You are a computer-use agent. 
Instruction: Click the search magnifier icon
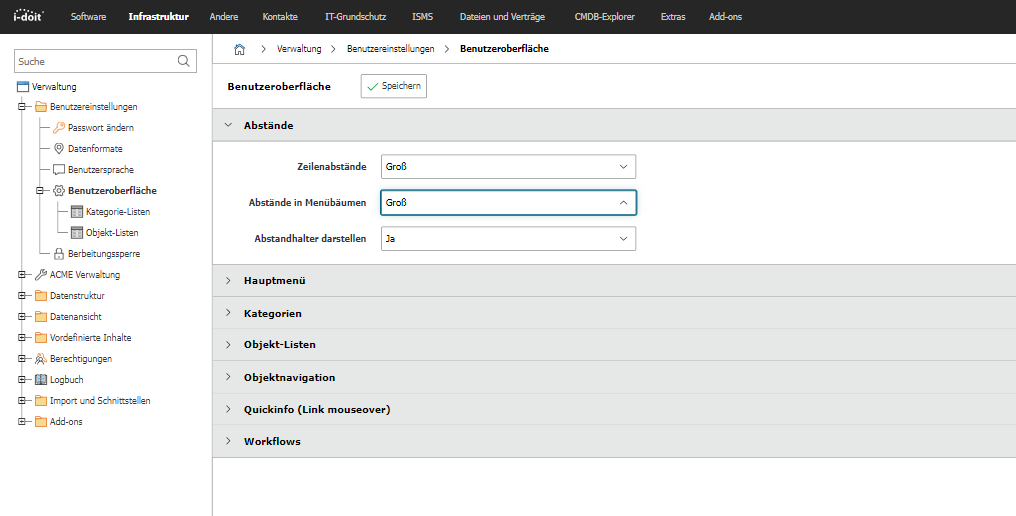pyautogui.click(x=183, y=61)
